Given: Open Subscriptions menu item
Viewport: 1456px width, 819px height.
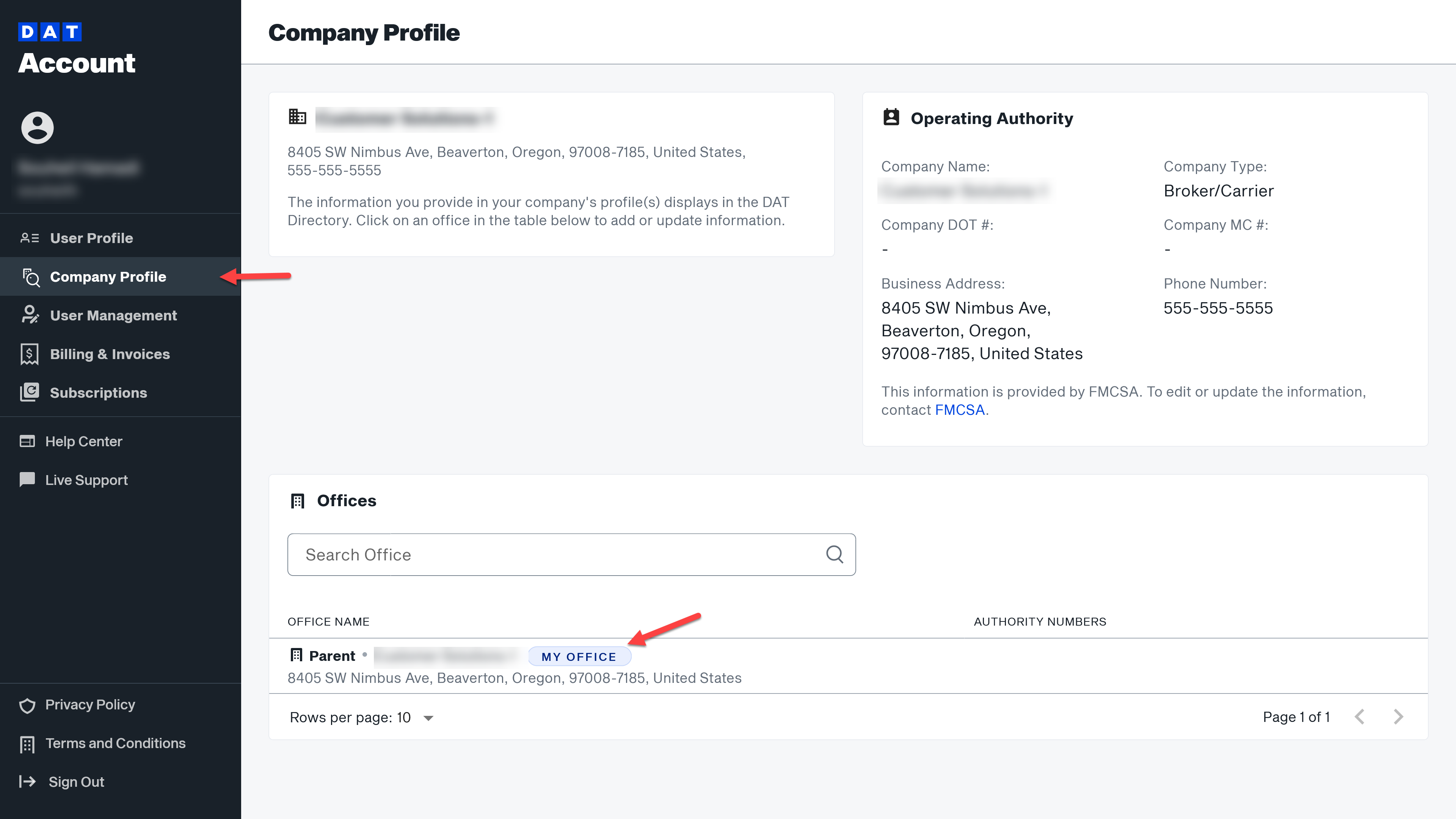Looking at the screenshot, I should [121, 393].
